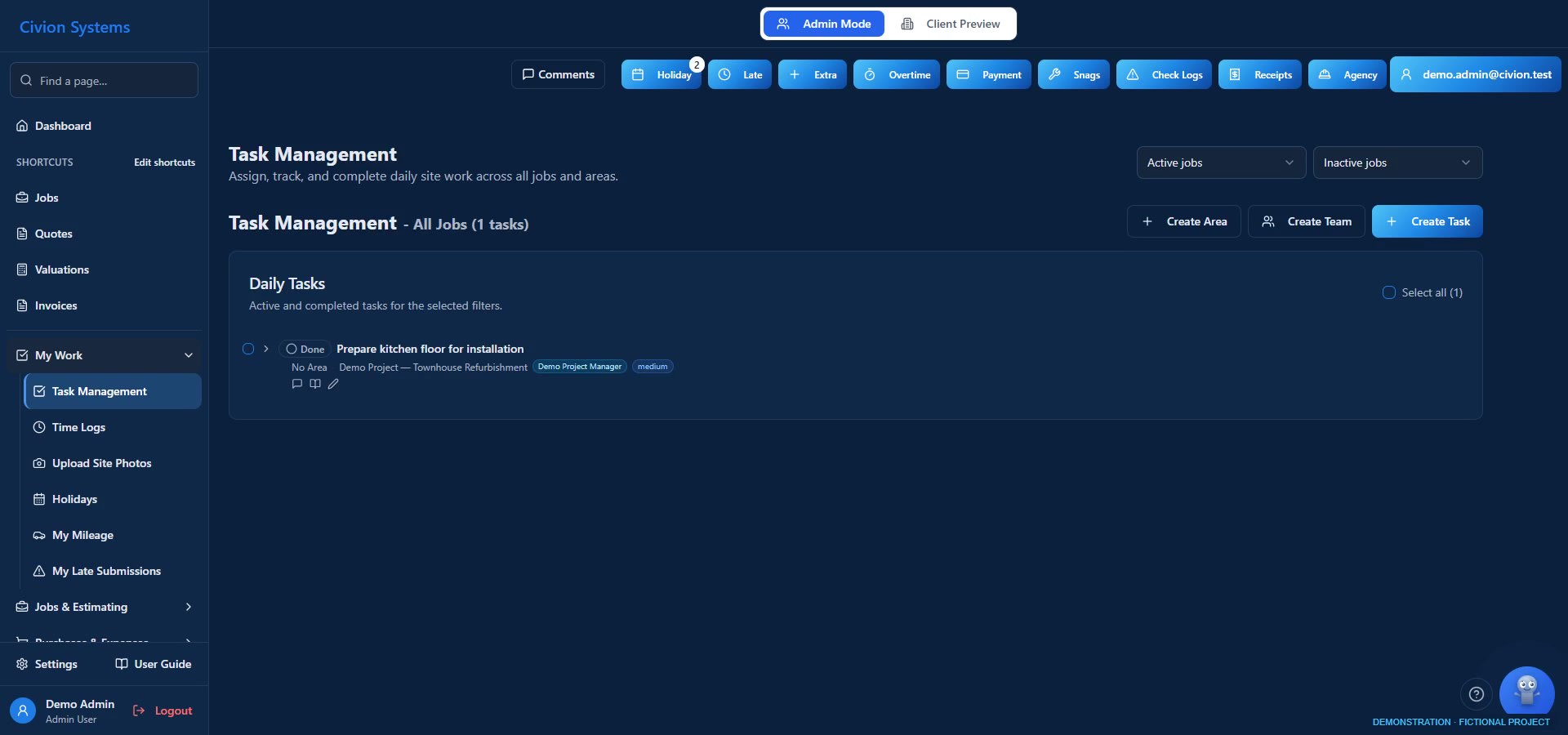This screenshot has height=735, width=1568.
Task: Expand the kitchen floor task row chevron
Action: [x=266, y=349]
